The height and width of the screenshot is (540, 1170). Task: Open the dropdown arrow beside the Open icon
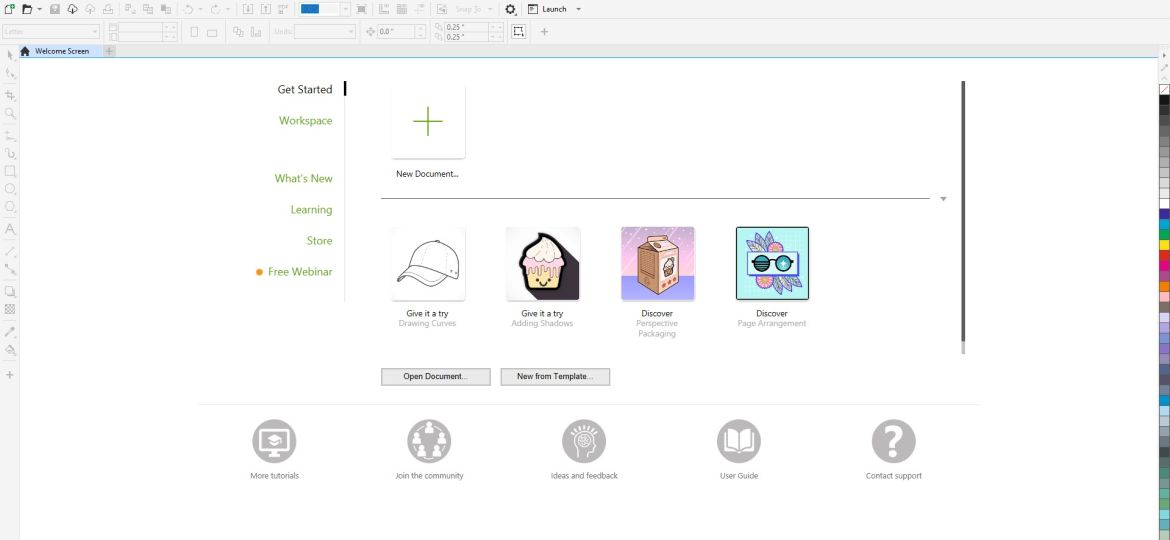point(39,9)
